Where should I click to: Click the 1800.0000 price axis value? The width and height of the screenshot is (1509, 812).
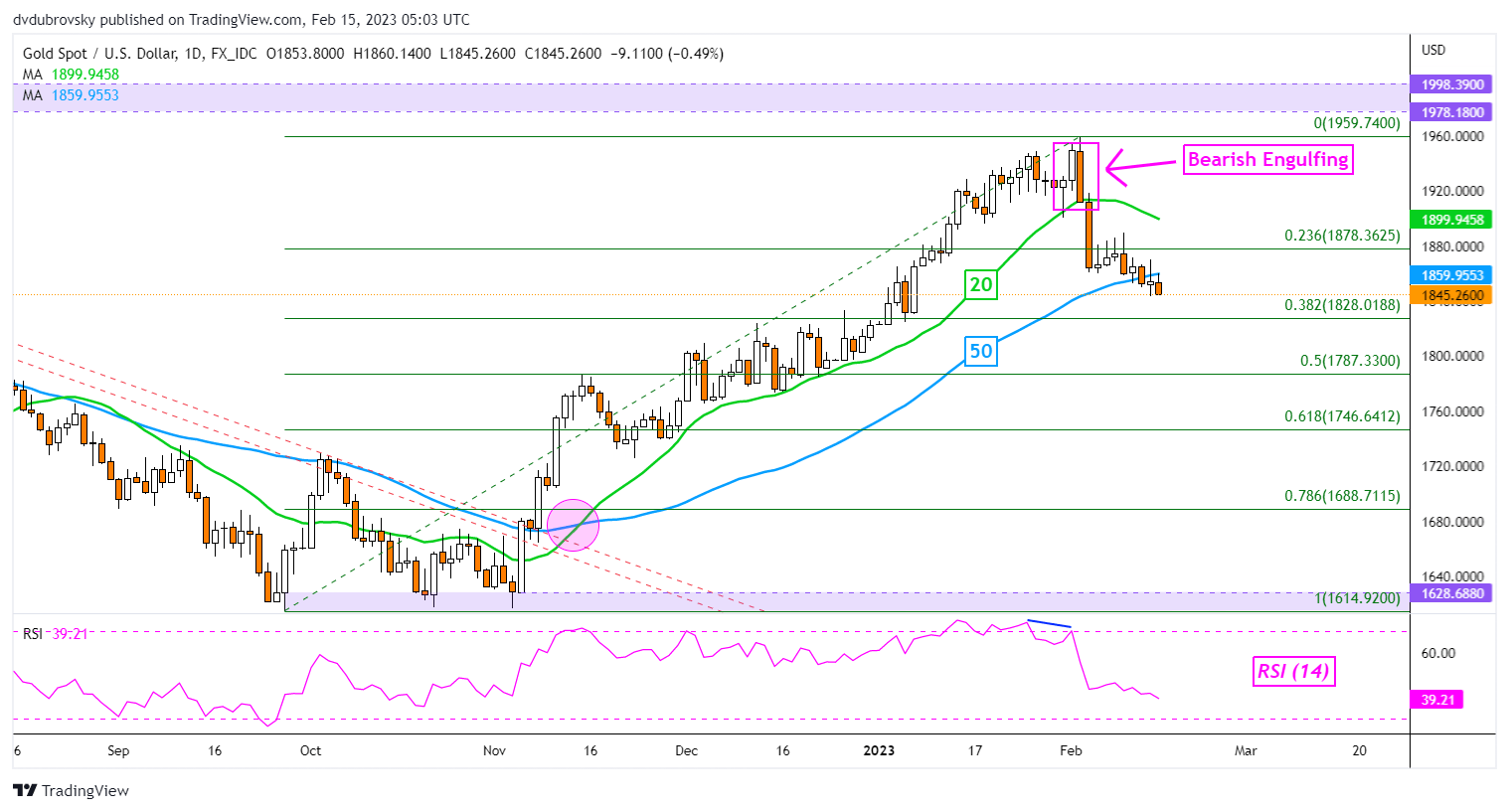click(1452, 356)
